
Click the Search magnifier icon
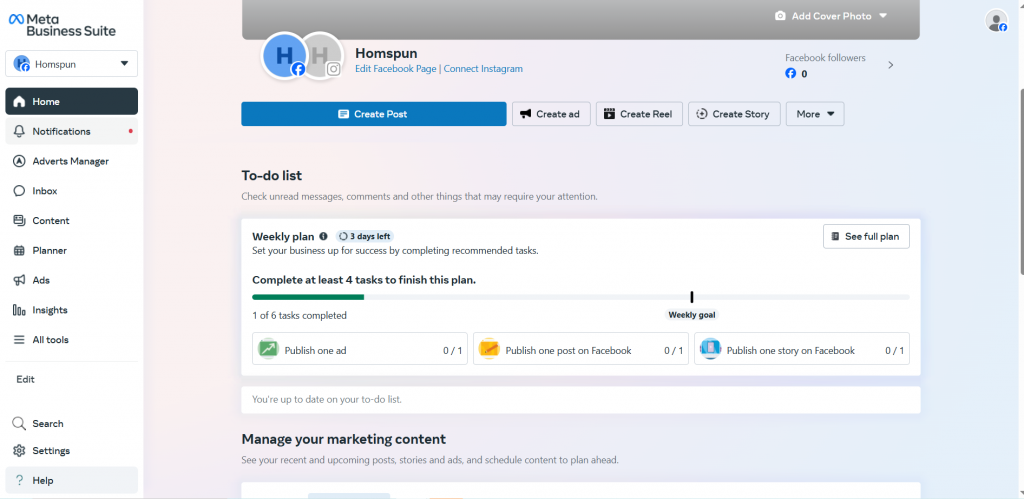[x=20, y=424]
